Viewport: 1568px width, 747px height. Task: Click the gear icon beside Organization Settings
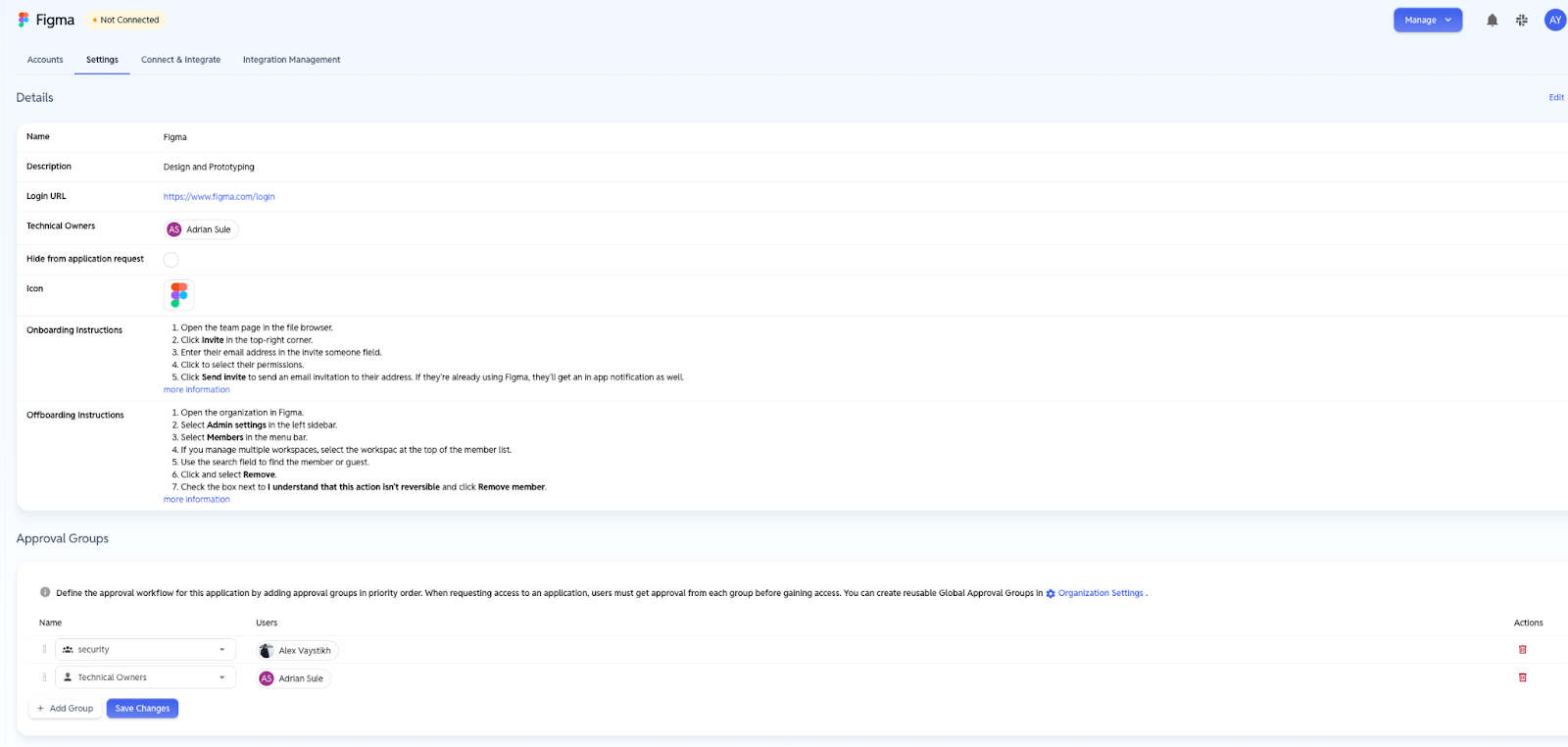tap(1051, 593)
